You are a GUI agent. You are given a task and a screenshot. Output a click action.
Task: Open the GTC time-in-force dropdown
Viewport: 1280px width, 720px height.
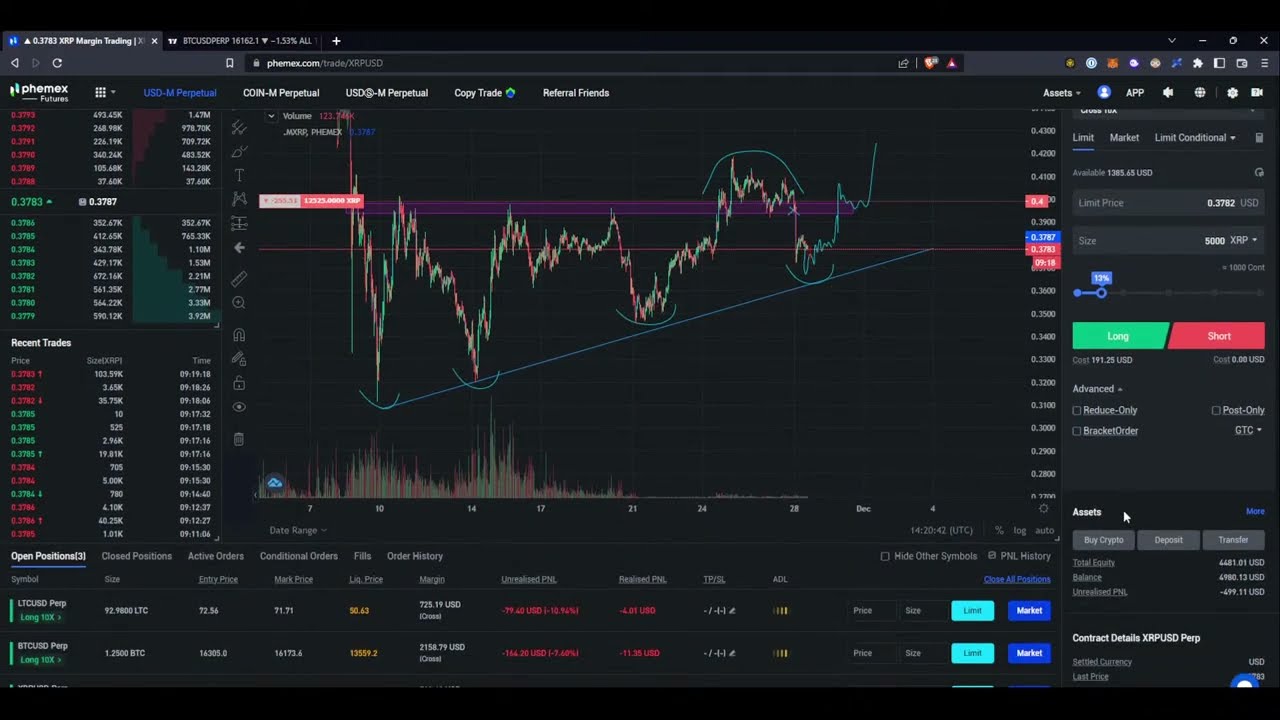[1248, 430]
